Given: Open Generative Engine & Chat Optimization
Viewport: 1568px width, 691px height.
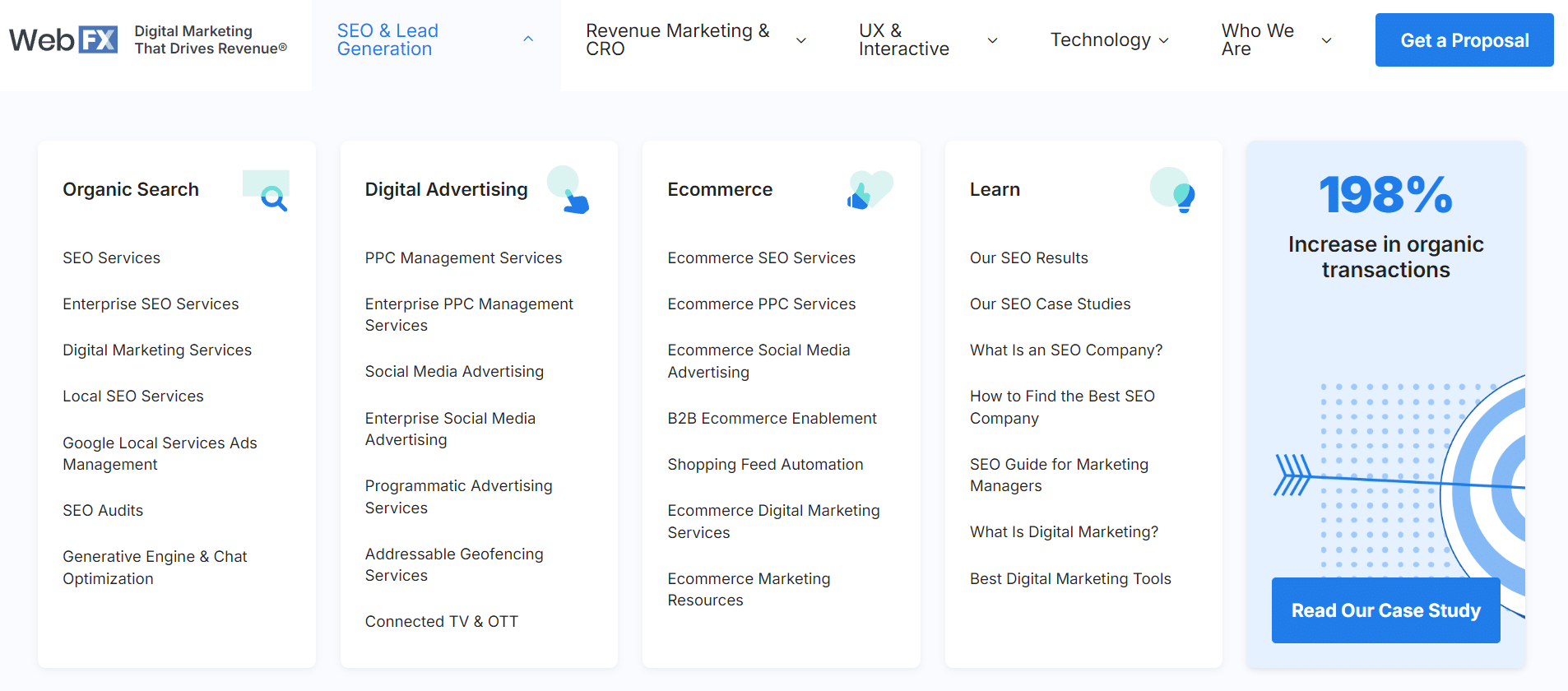Looking at the screenshot, I should click(x=155, y=568).
